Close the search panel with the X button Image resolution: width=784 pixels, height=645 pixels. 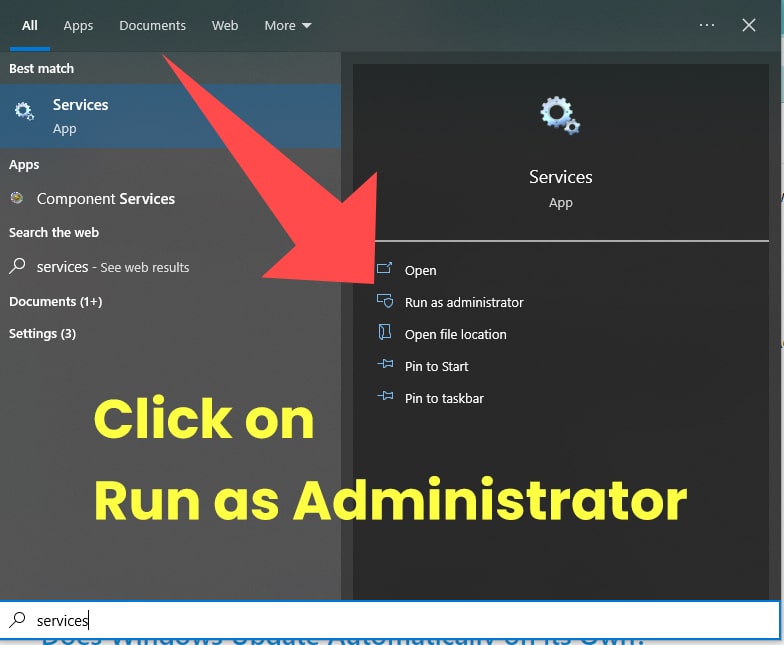point(749,25)
